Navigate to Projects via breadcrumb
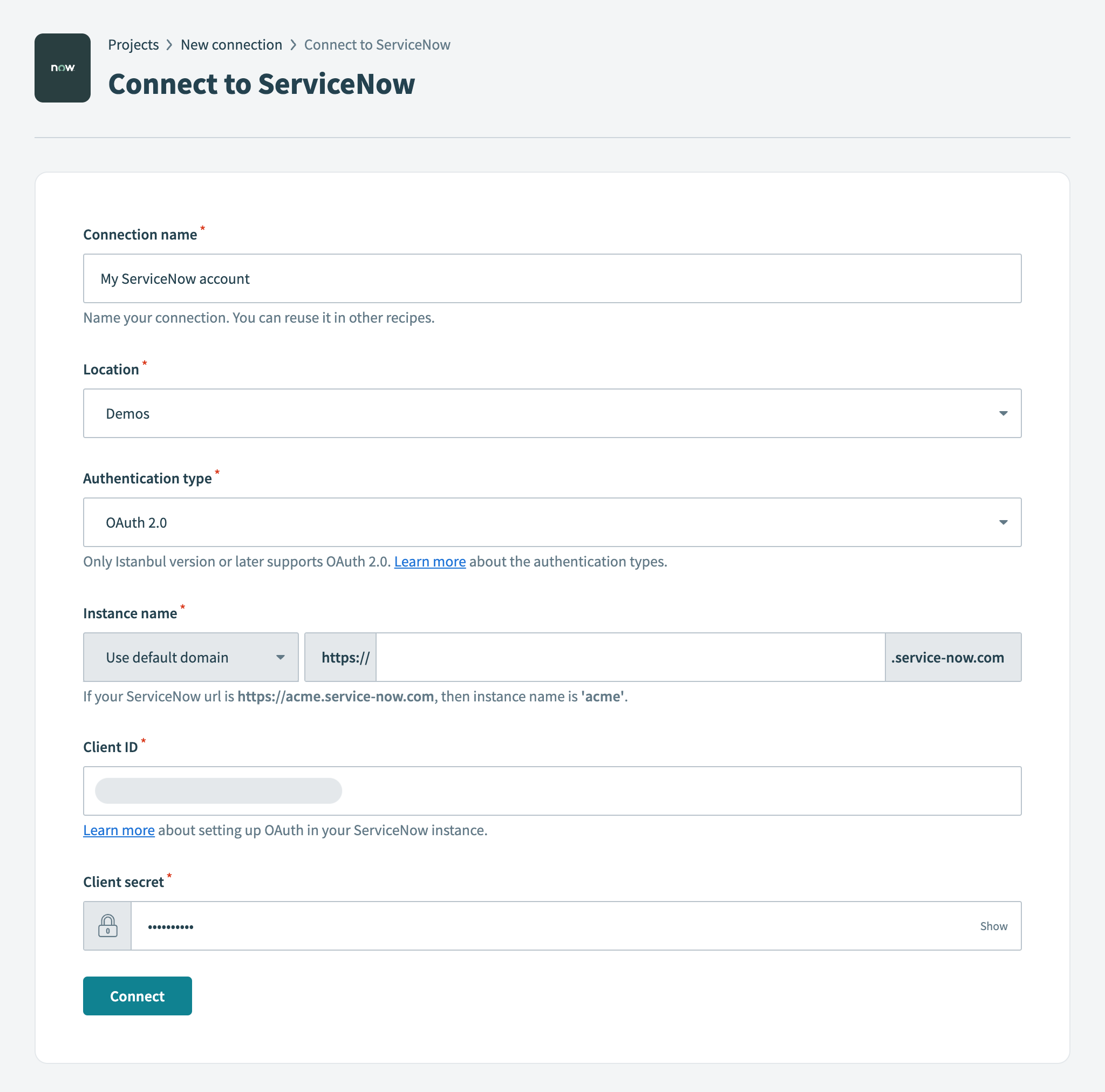1105x1092 pixels. pyautogui.click(x=133, y=45)
